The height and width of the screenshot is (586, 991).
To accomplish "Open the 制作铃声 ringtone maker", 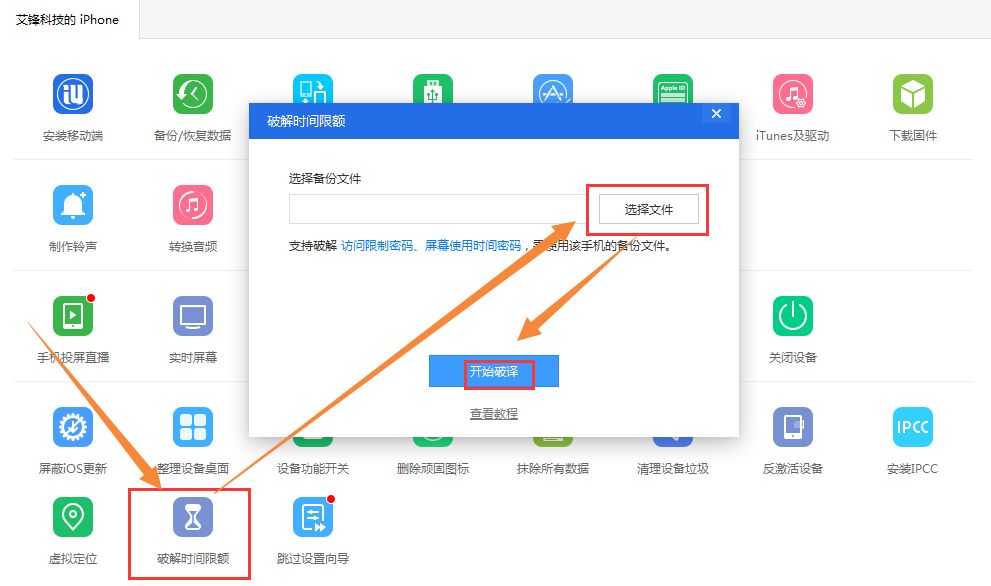I will 71,215.
